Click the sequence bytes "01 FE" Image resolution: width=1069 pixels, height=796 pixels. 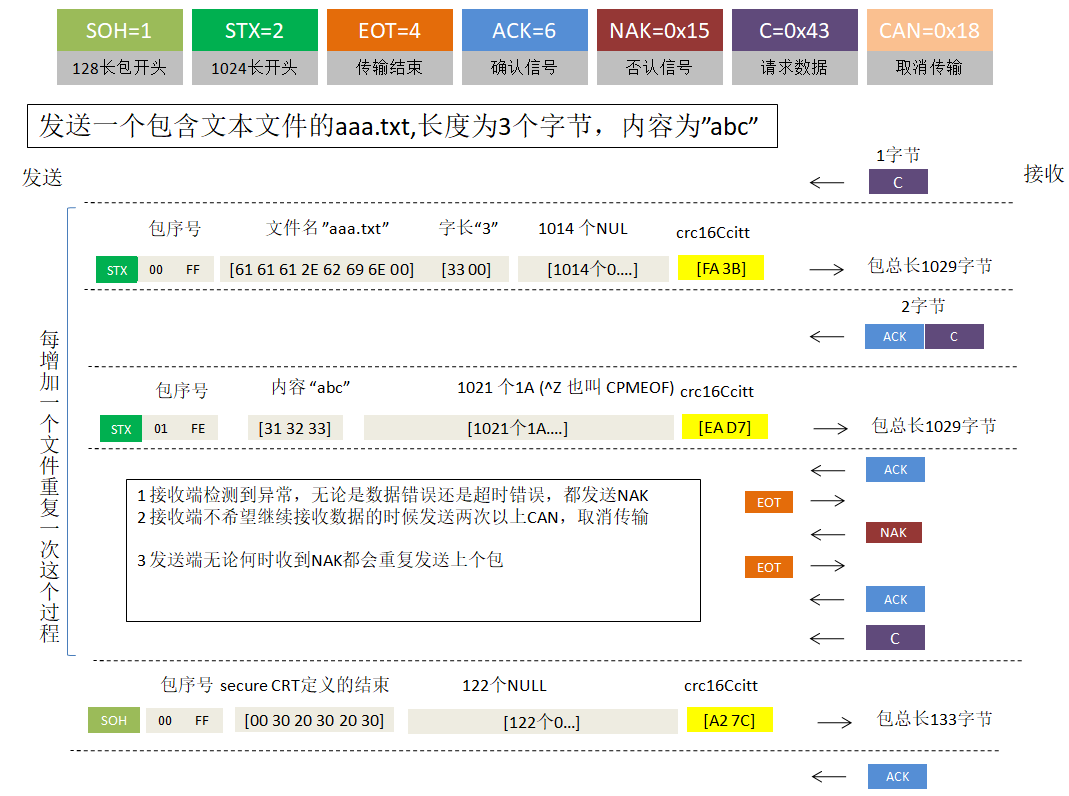[179, 429]
